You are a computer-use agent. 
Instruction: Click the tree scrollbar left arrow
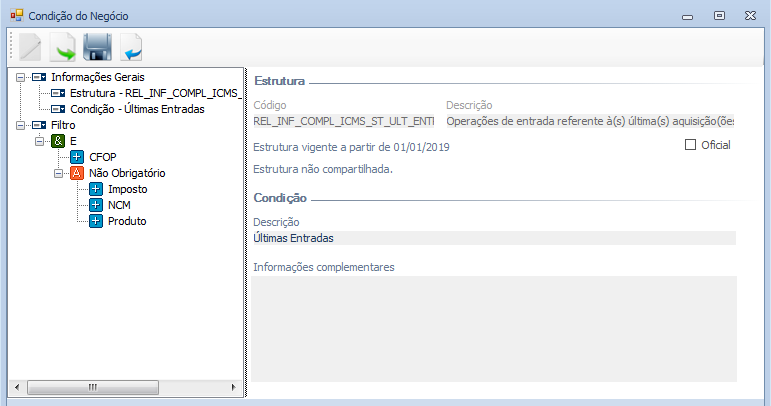pos(17,387)
